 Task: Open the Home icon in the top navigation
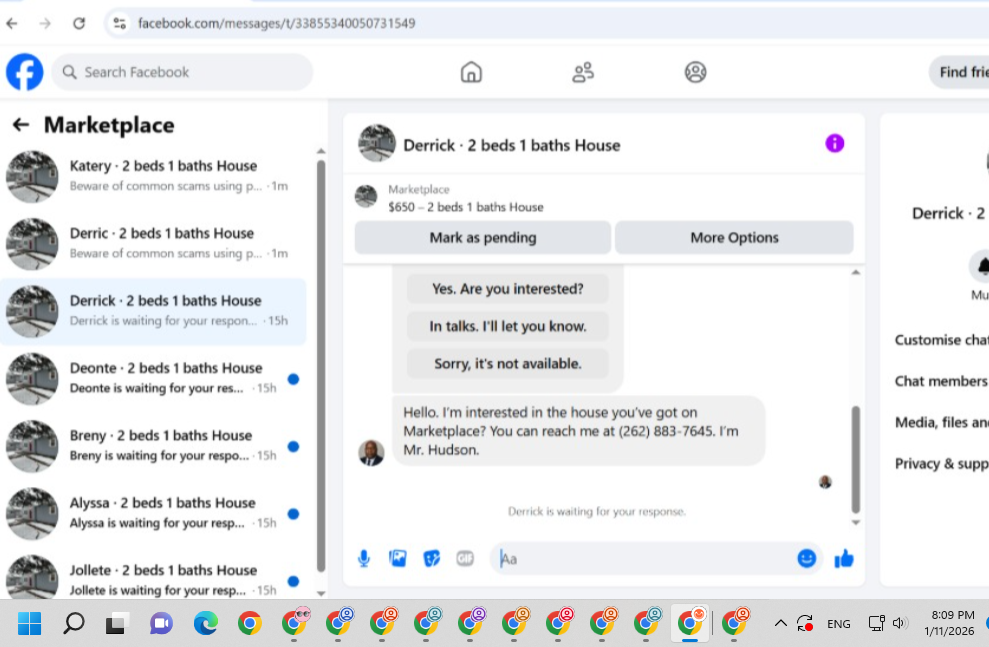[471, 72]
